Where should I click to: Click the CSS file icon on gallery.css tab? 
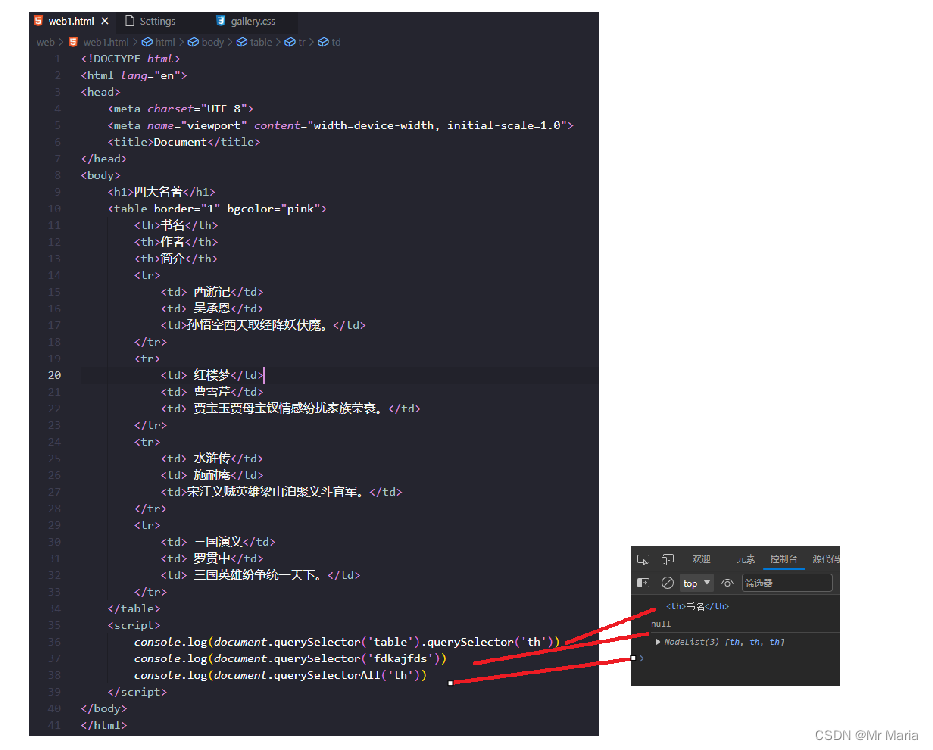click(221, 21)
